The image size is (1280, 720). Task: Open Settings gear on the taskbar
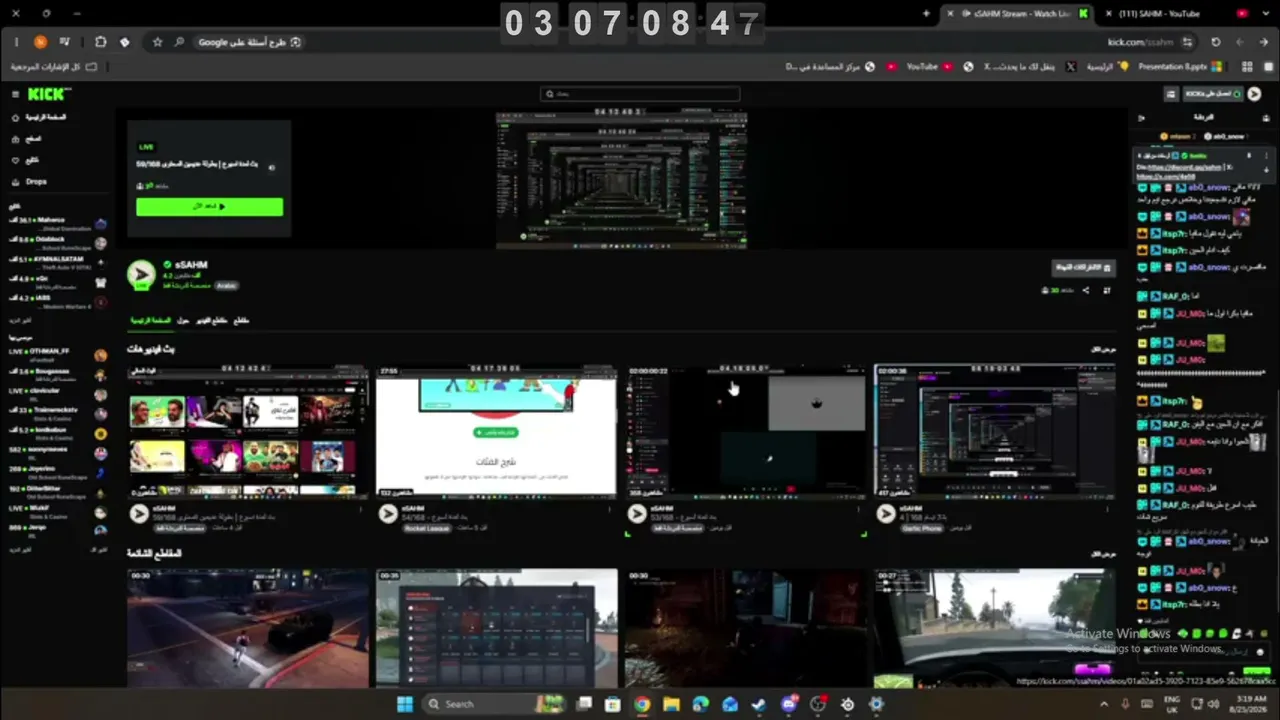(876, 704)
